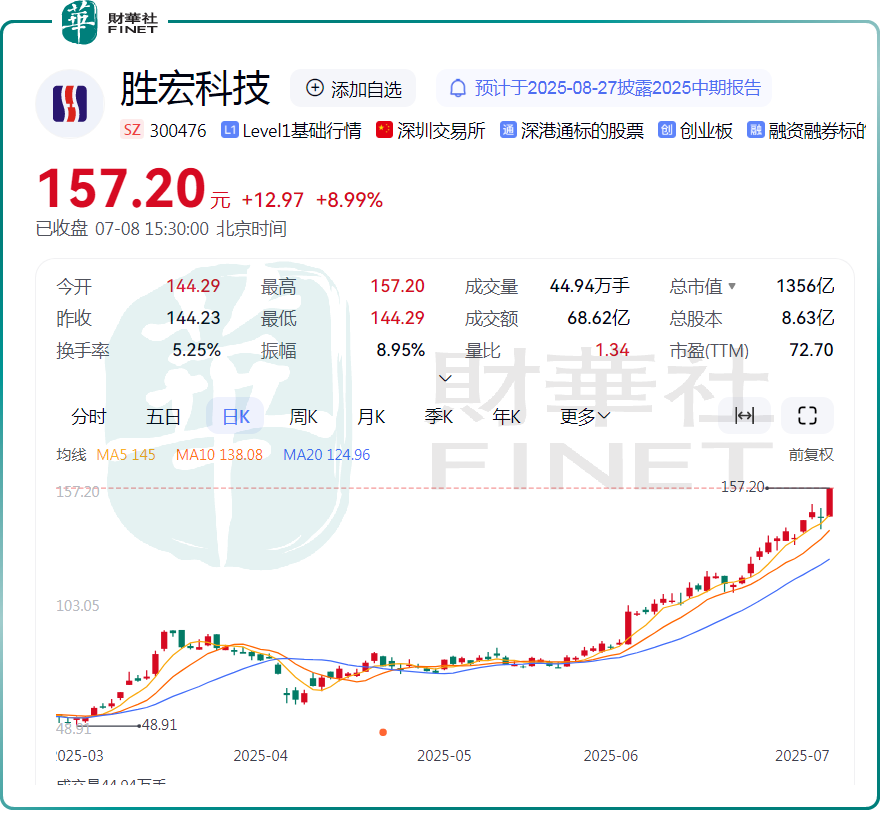Click the bell reminder icon
The height and width of the screenshot is (830, 880).
click(458, 88)
